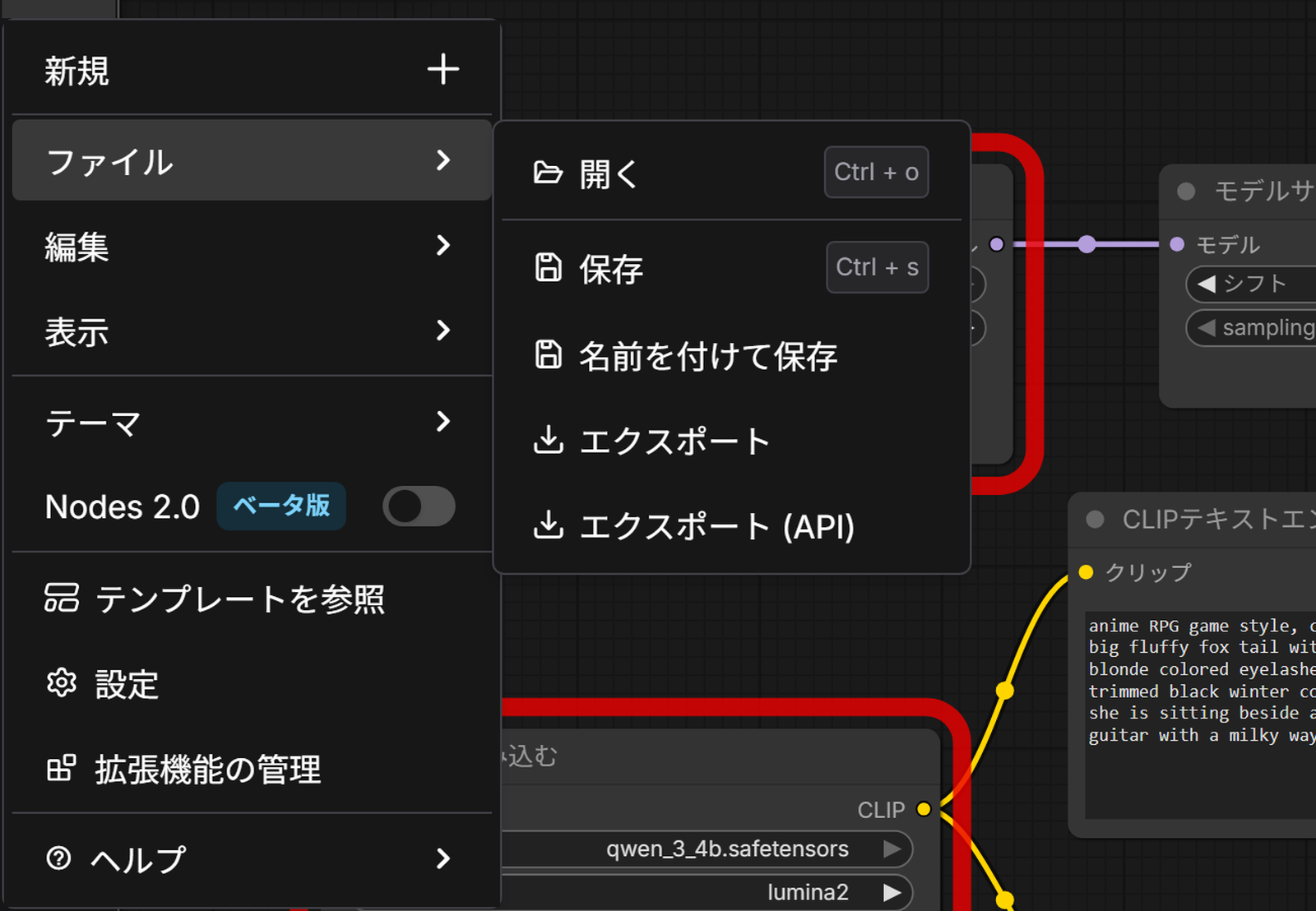Open テンプレートを参照

click(252, 599)
